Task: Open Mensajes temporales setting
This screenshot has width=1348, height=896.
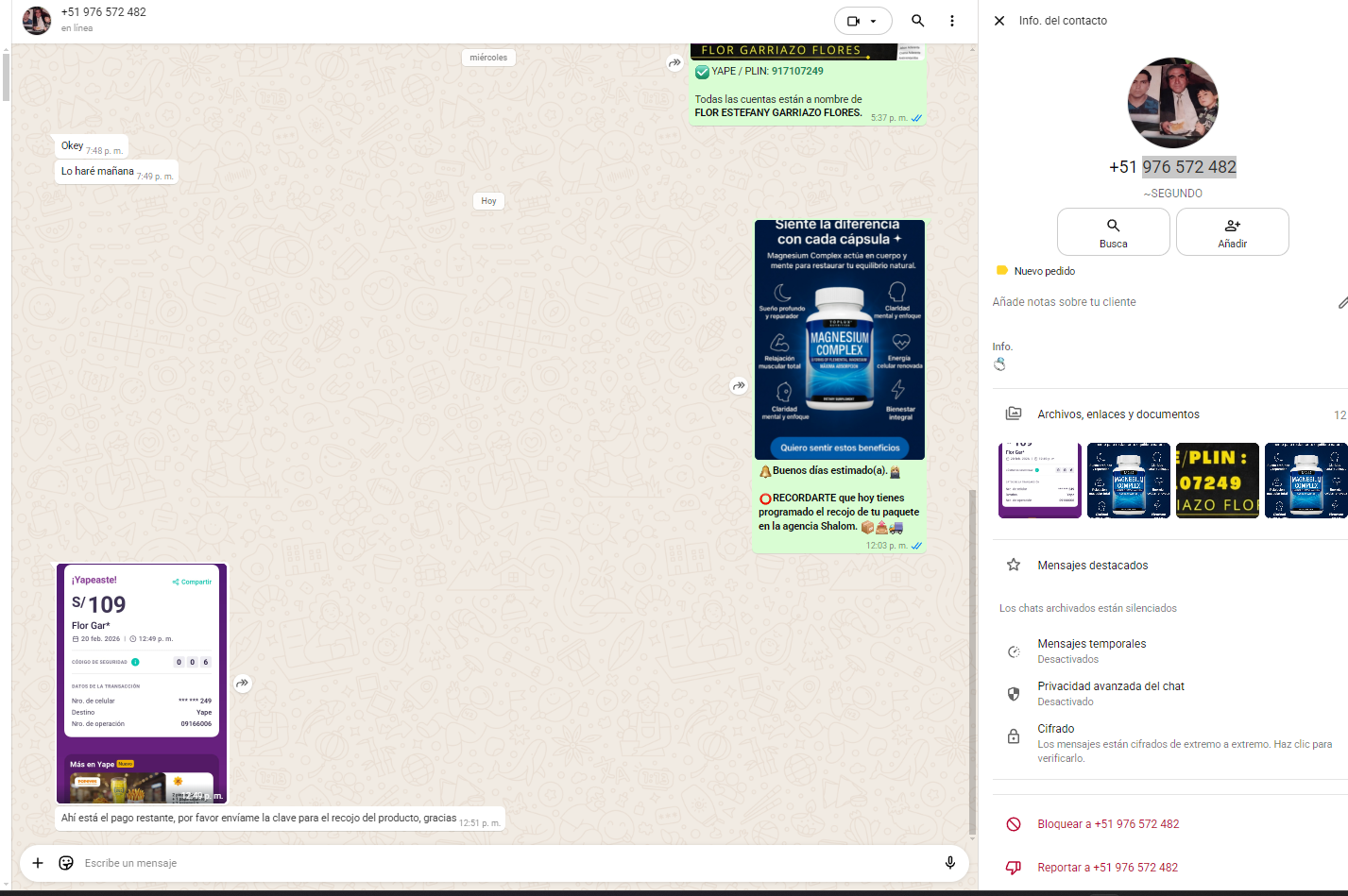Action: click(1091, 651)
